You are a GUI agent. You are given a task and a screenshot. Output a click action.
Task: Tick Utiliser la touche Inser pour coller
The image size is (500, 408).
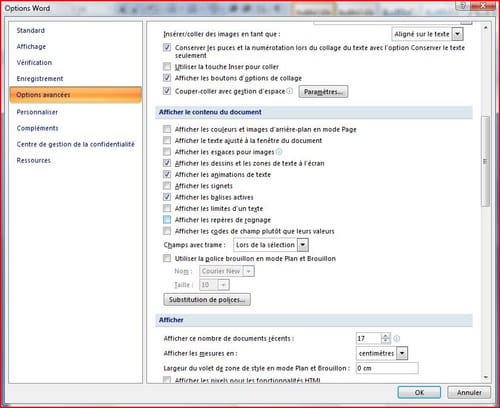tap(167, 67)
